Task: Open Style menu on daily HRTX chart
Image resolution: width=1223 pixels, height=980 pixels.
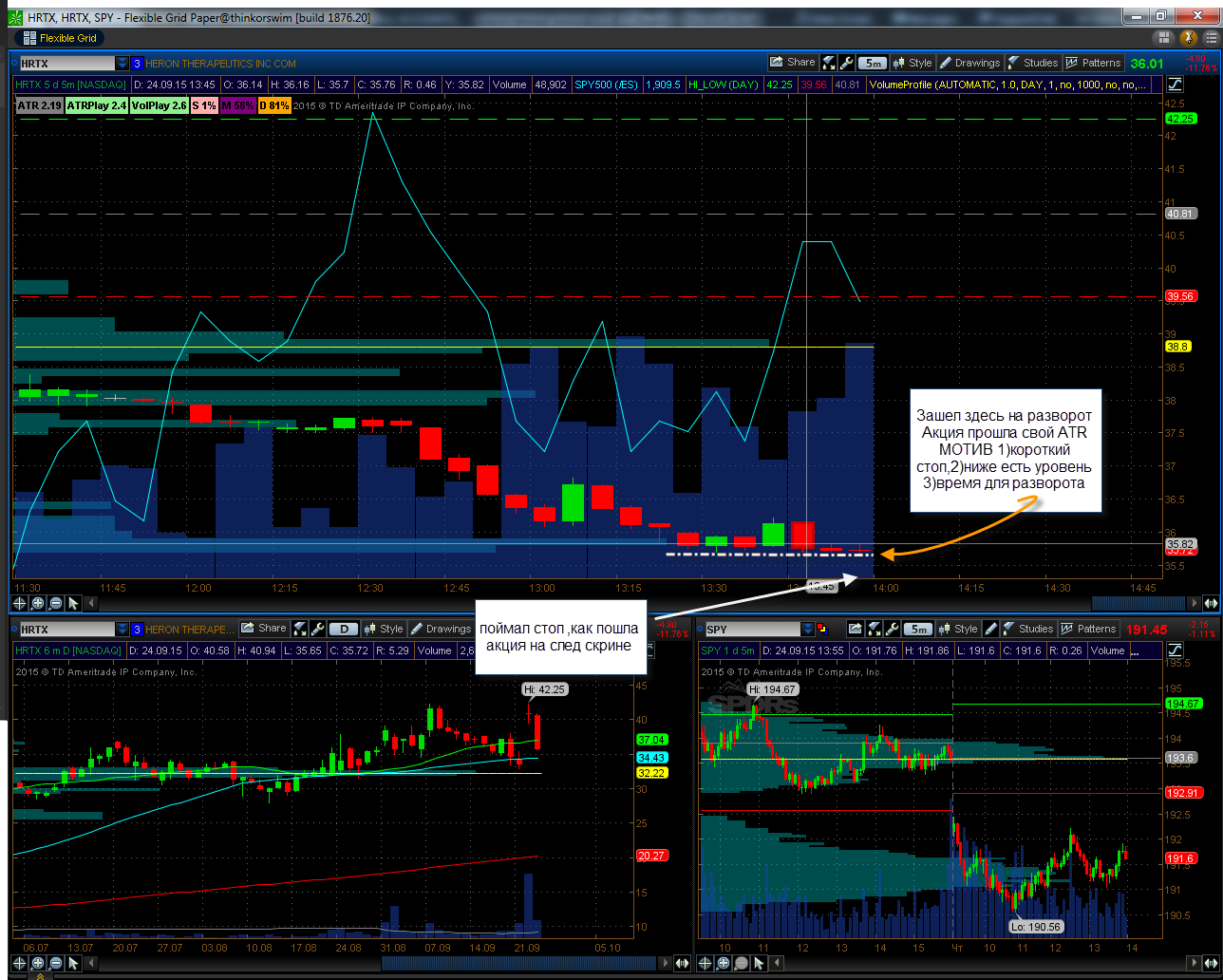Action: point(383,628)
